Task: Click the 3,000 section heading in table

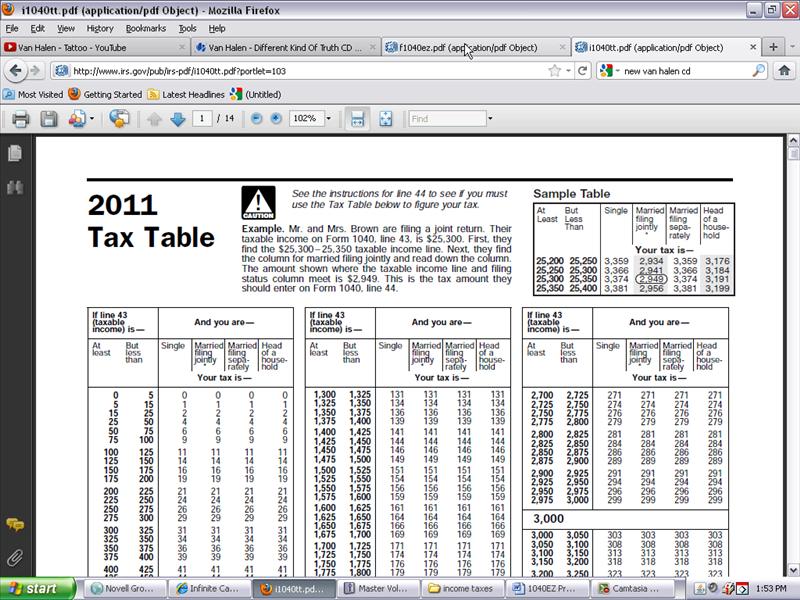Action: pyautogui.click(x=548, y=519)
